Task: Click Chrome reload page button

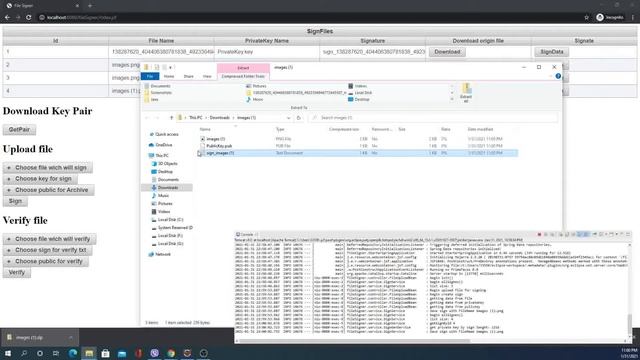Action: [x=29, y=18]
